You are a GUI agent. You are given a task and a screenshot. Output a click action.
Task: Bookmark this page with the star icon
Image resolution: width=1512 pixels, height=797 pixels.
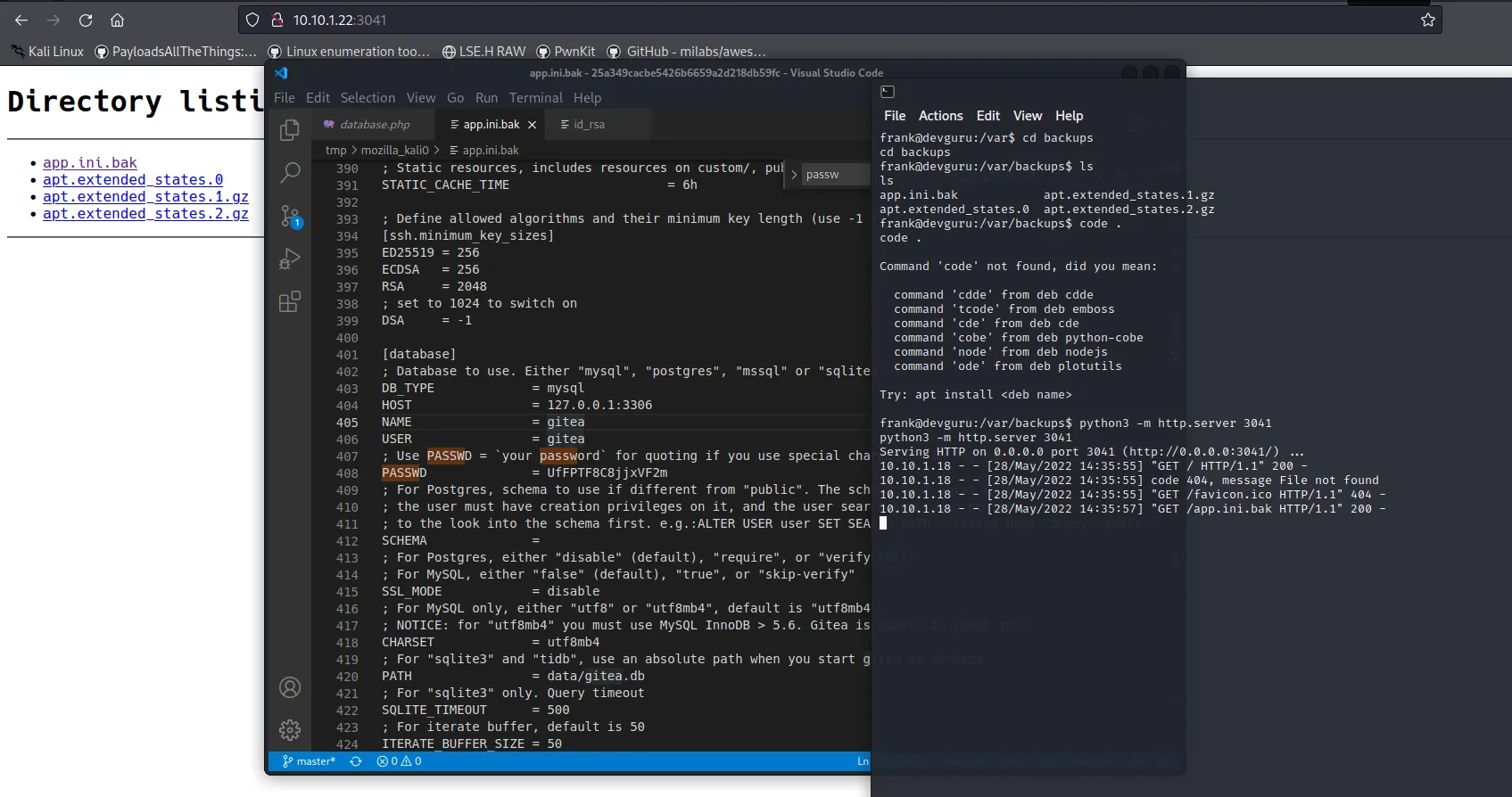[x=1427, y=20]
